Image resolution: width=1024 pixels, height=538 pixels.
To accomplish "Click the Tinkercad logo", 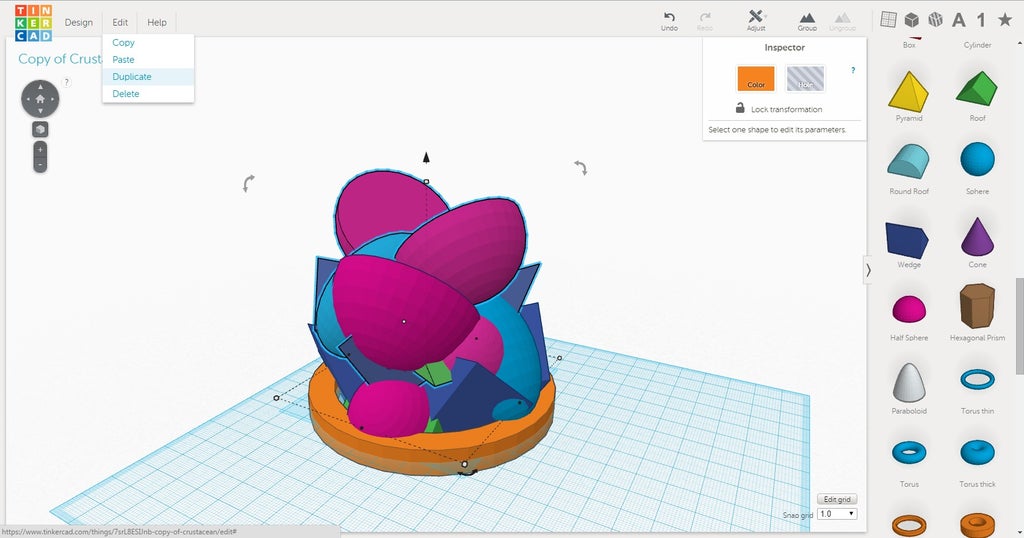I will click(x=33, y=22).
